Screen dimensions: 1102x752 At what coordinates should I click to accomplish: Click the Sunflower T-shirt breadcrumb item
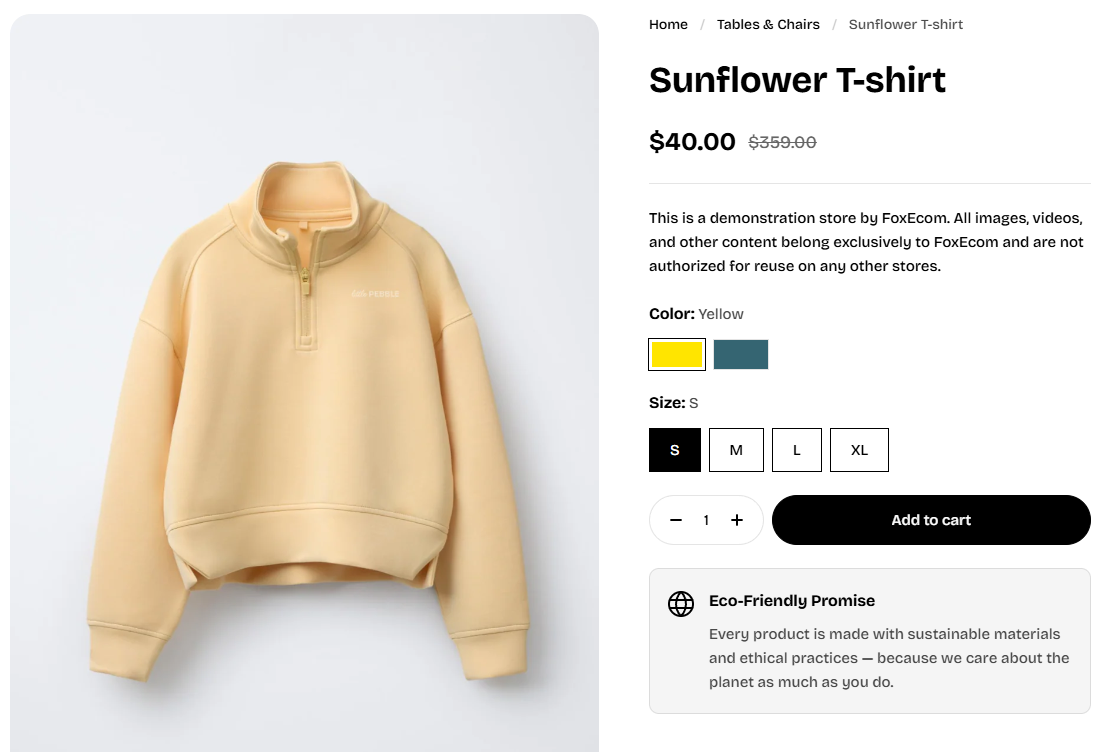[x=906, y=24]
